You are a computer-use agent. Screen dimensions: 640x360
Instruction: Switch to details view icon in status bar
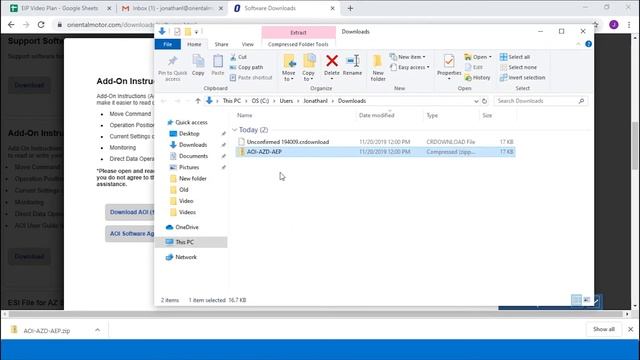click(576, 300)
